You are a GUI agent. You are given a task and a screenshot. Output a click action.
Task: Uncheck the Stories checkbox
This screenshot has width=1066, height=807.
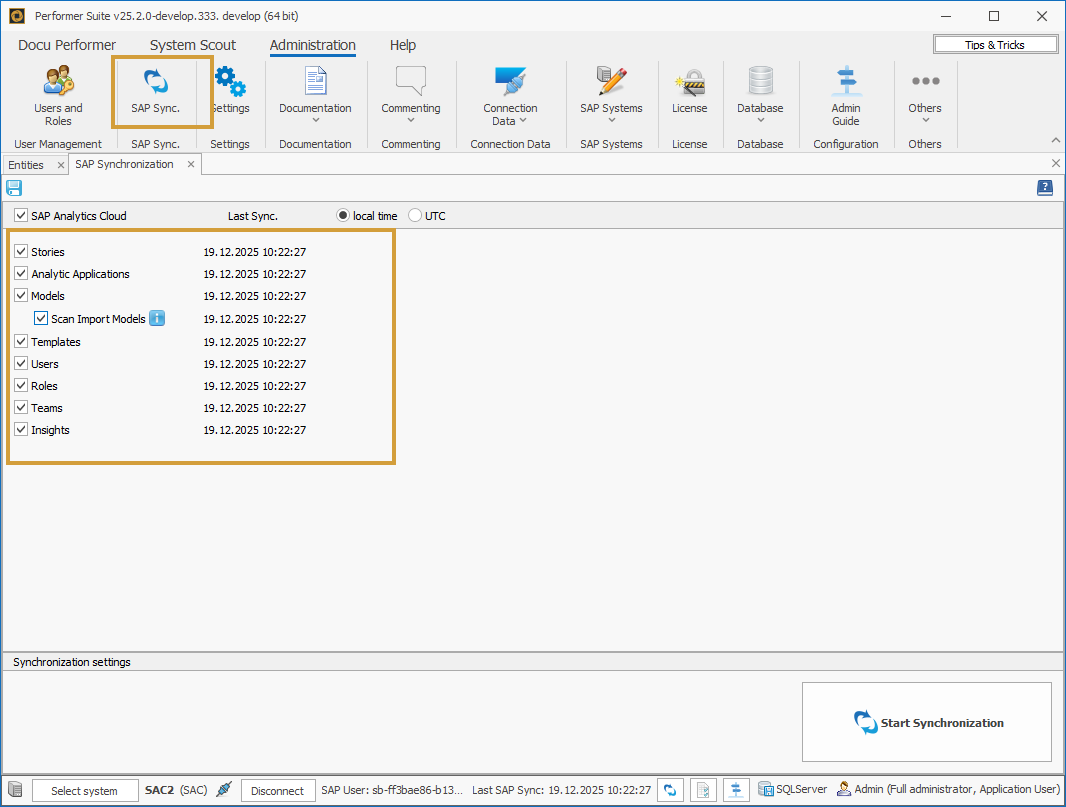[21, 252]
